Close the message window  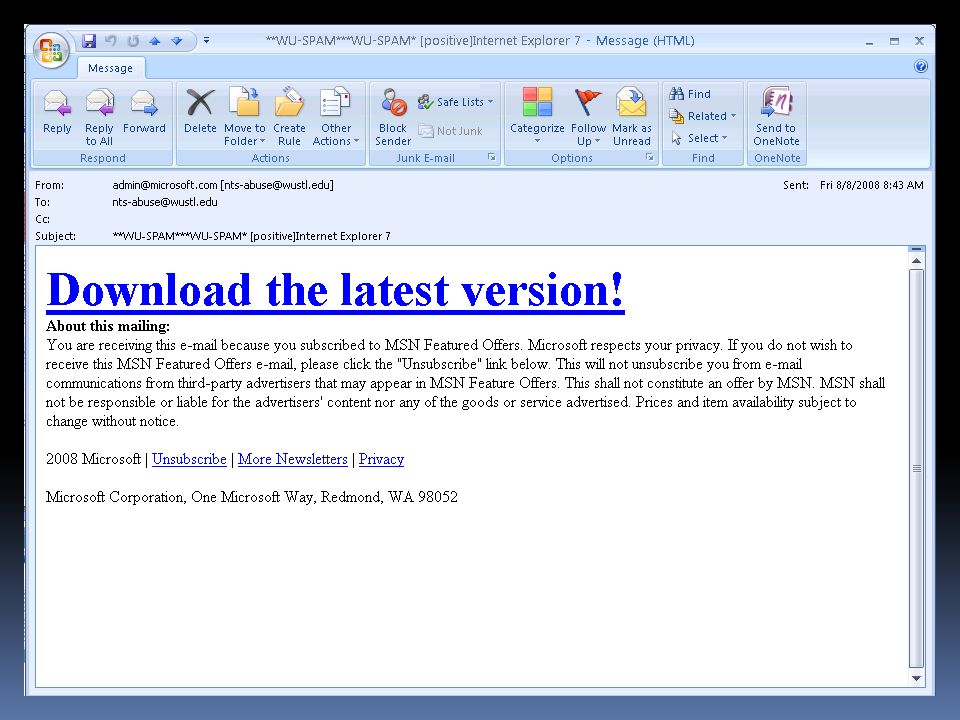click(919, 41)
